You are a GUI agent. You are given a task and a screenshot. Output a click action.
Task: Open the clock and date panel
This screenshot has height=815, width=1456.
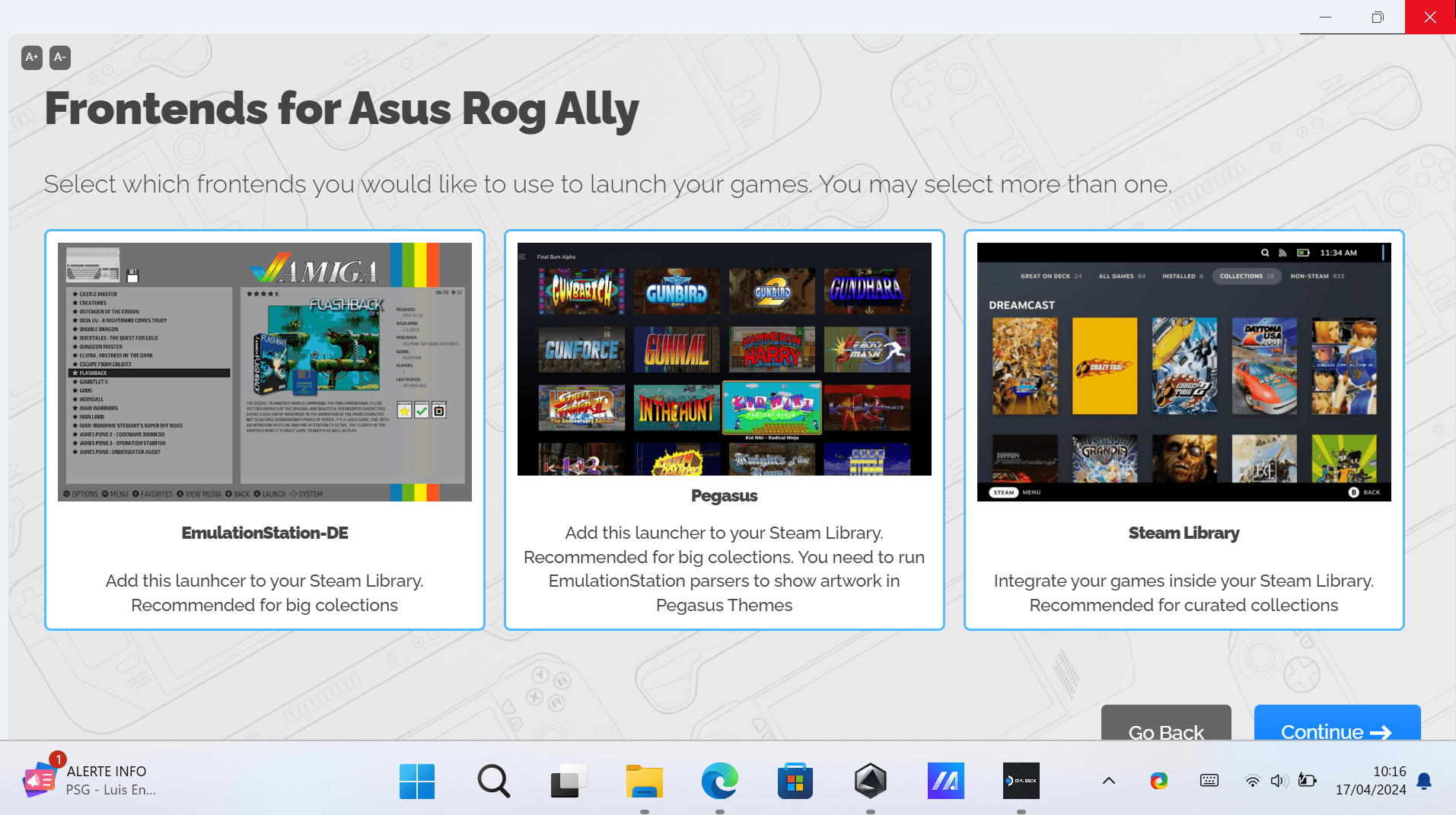(x=1371, y=781)
